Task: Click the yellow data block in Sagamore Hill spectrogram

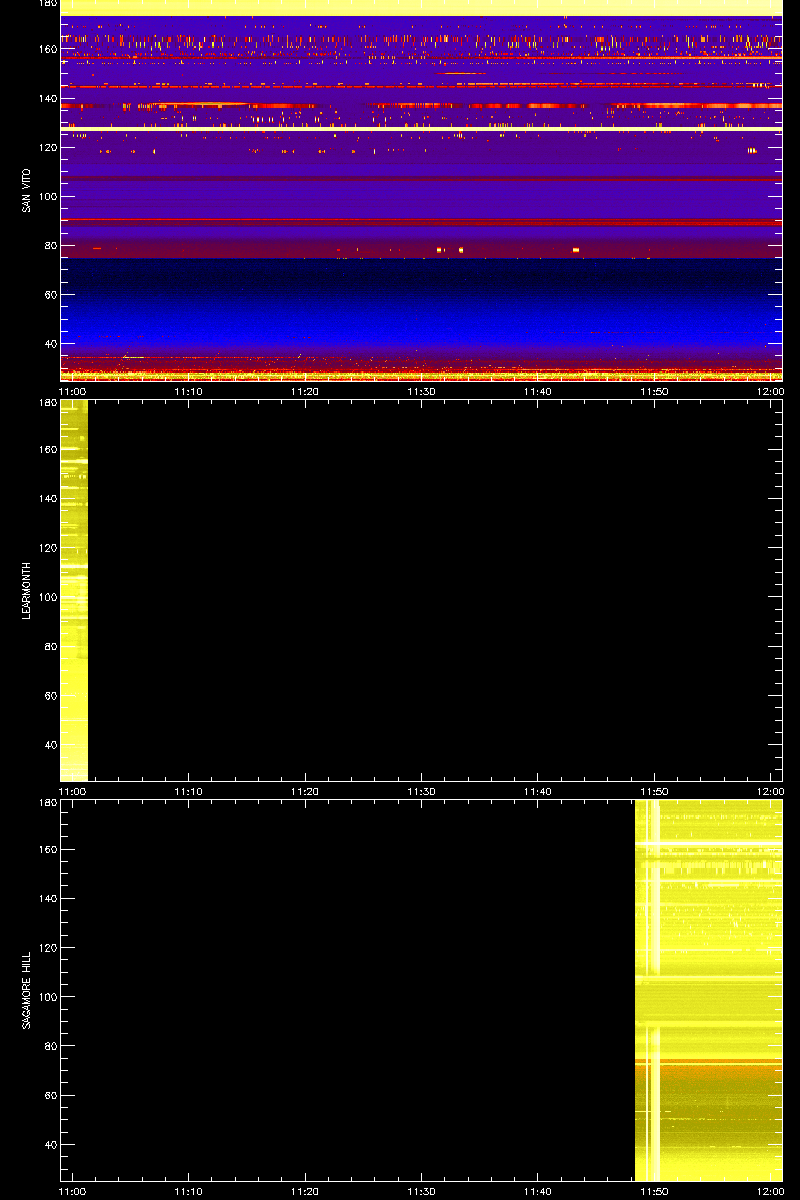Action: 708,990
